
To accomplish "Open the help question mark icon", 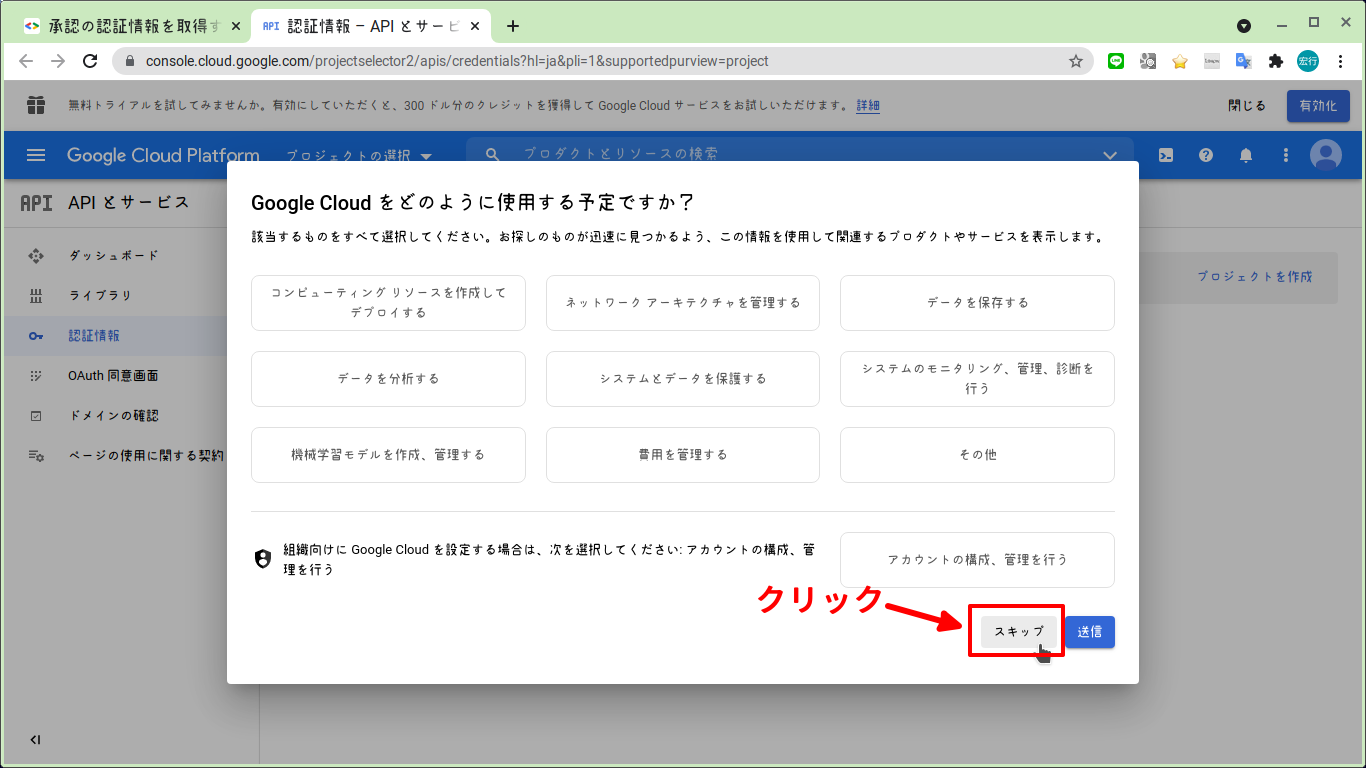I will [x=1205, y=155].
